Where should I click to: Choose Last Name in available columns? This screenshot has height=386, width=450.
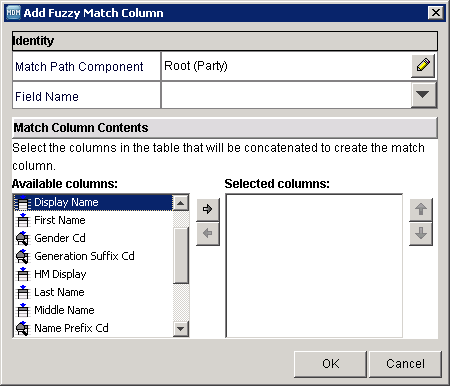[x=59, y=292]
